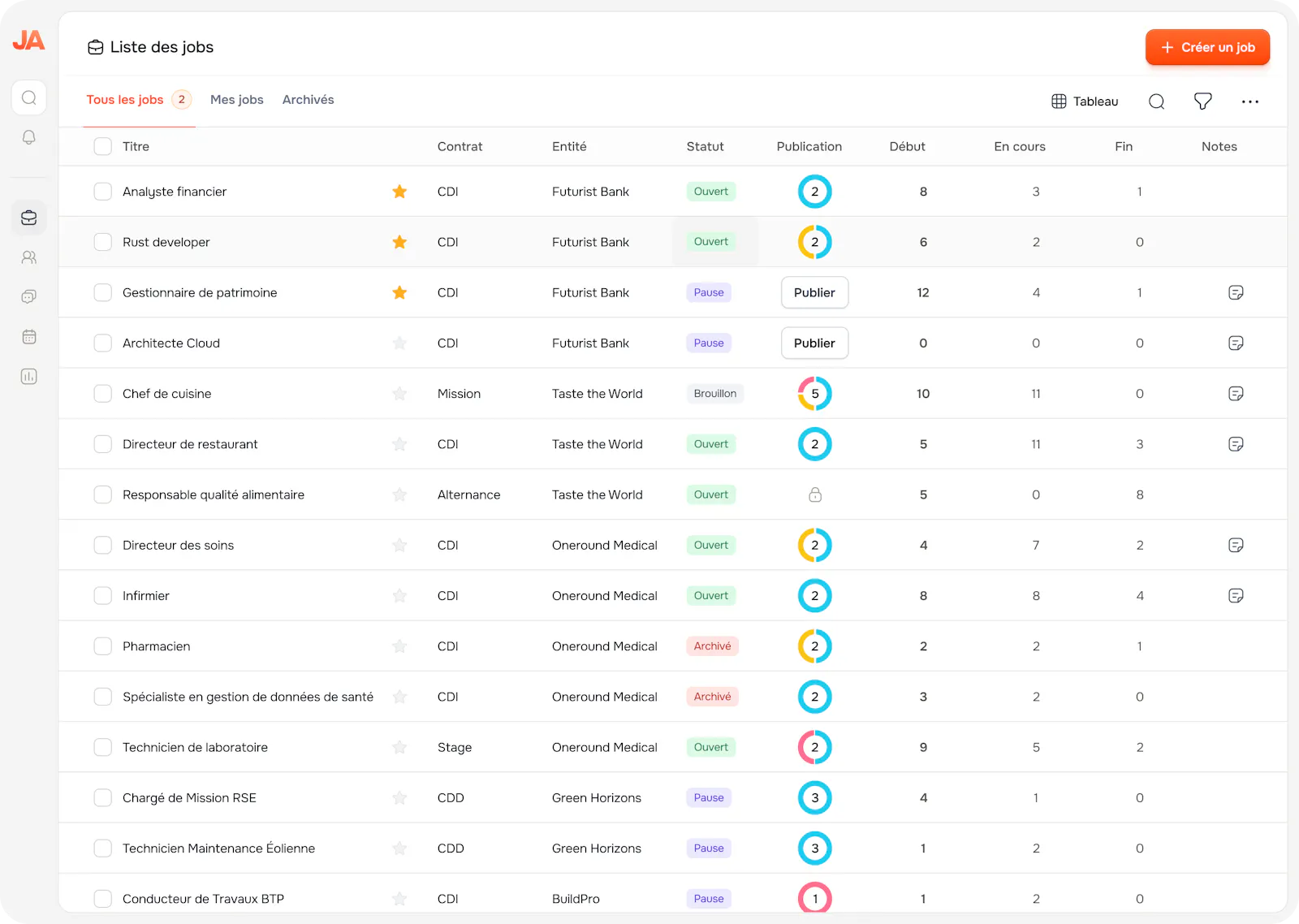1299x924 pixels.
Task: Open notes for Chef de cuisine
Action: [1236, 394]
